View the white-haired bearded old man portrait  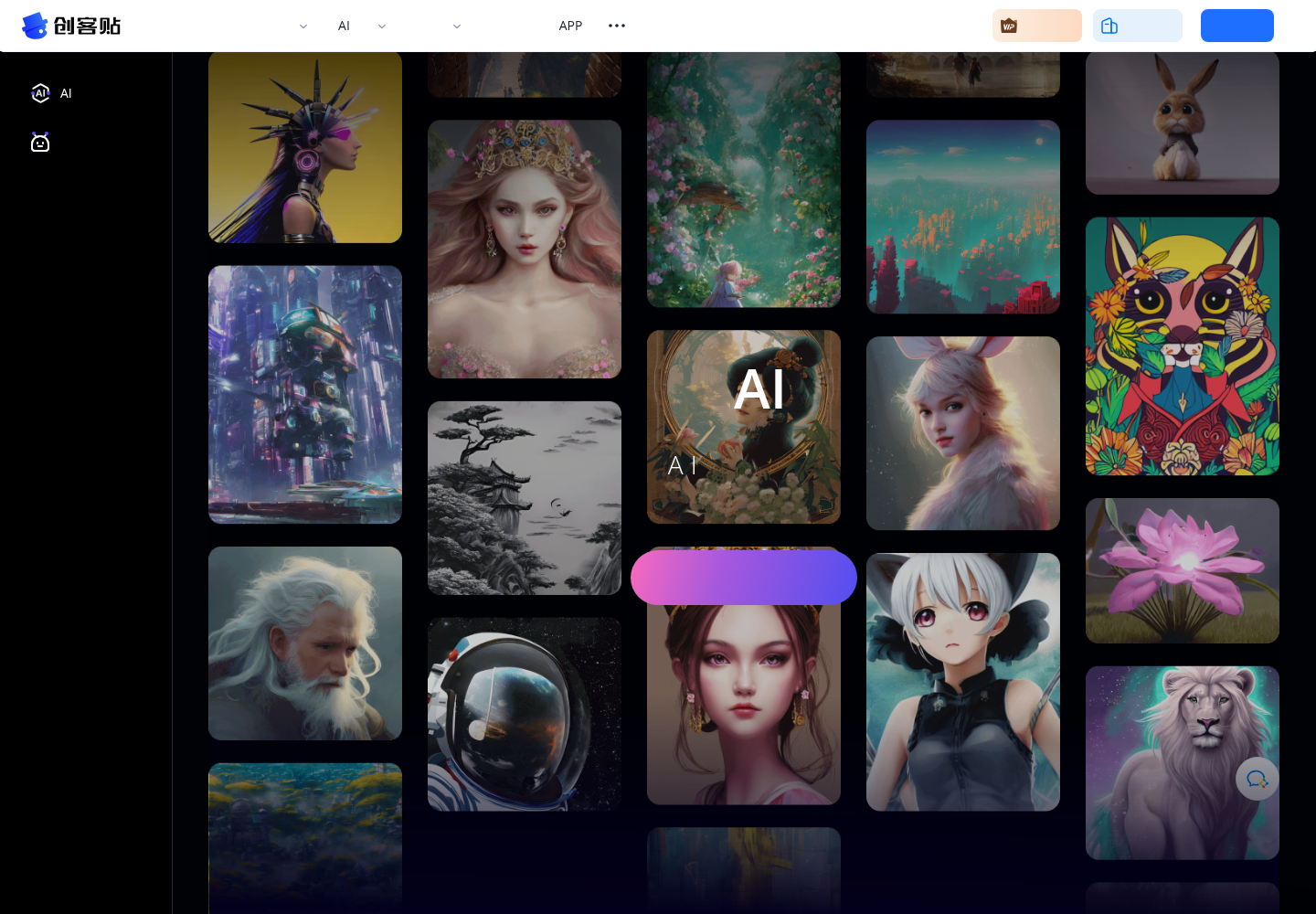pyautogui.click(x=305, y=643)
